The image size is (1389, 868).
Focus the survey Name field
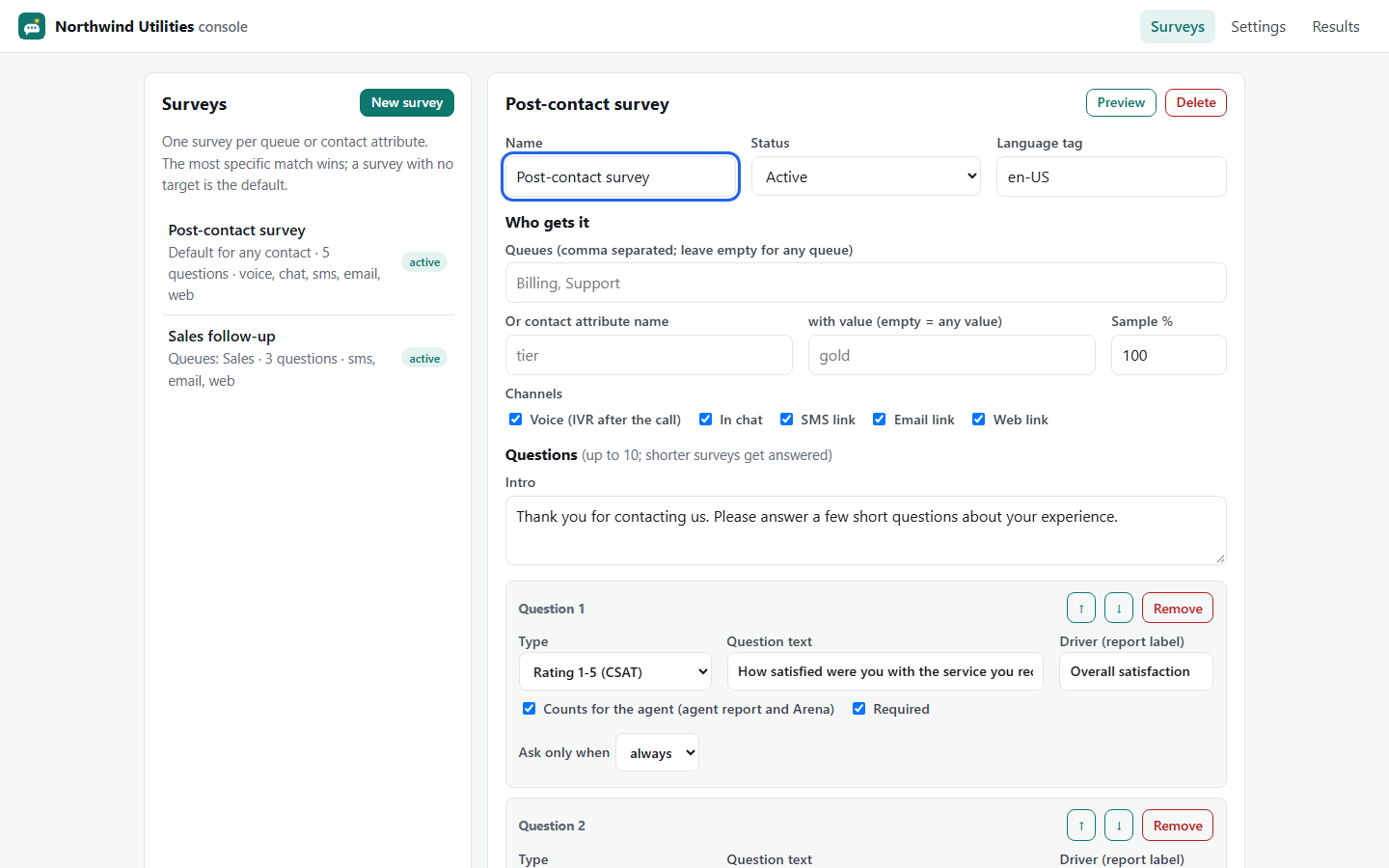point(621,176)
